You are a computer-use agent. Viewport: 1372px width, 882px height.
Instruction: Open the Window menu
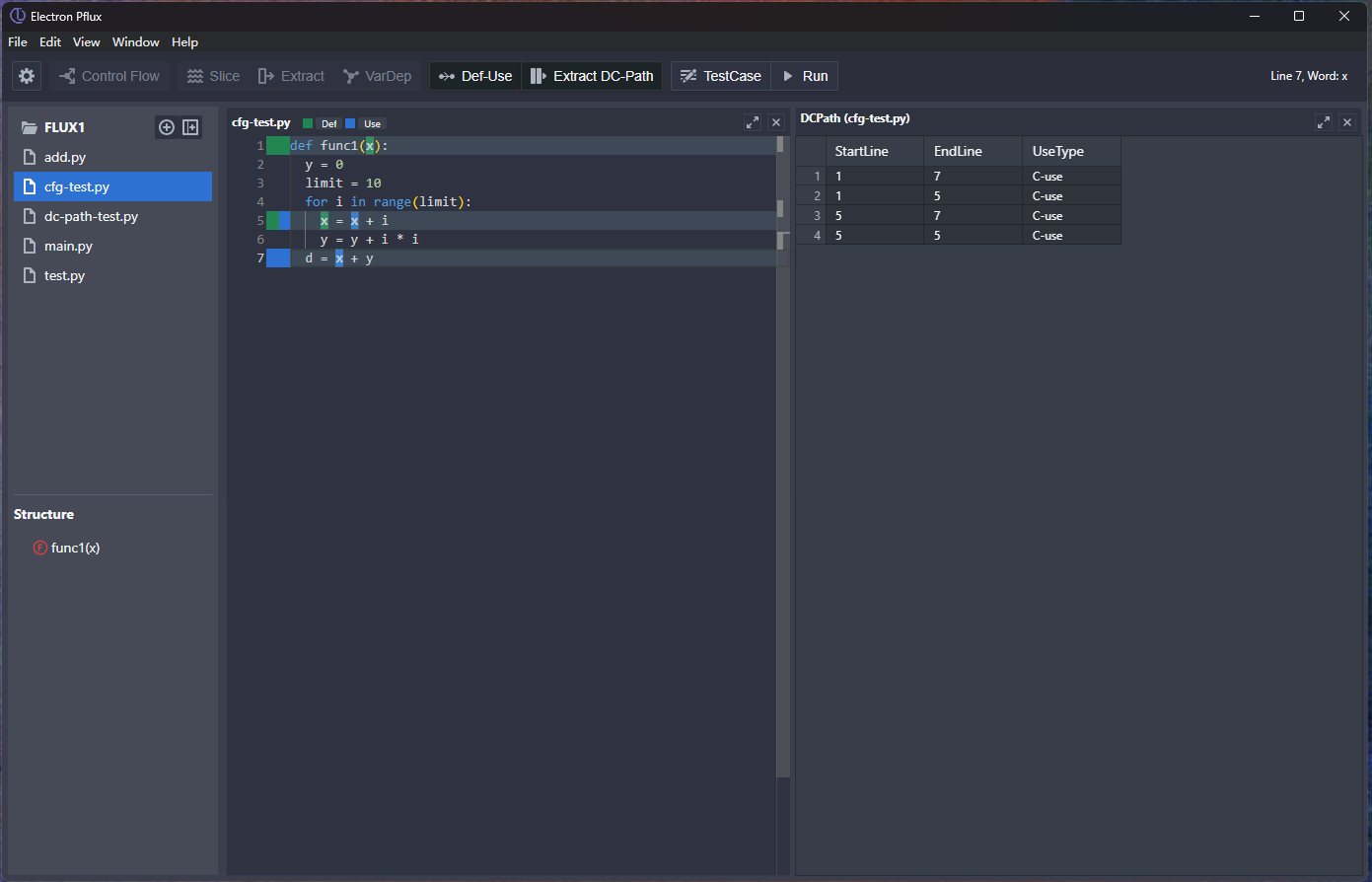pos(136,41)
